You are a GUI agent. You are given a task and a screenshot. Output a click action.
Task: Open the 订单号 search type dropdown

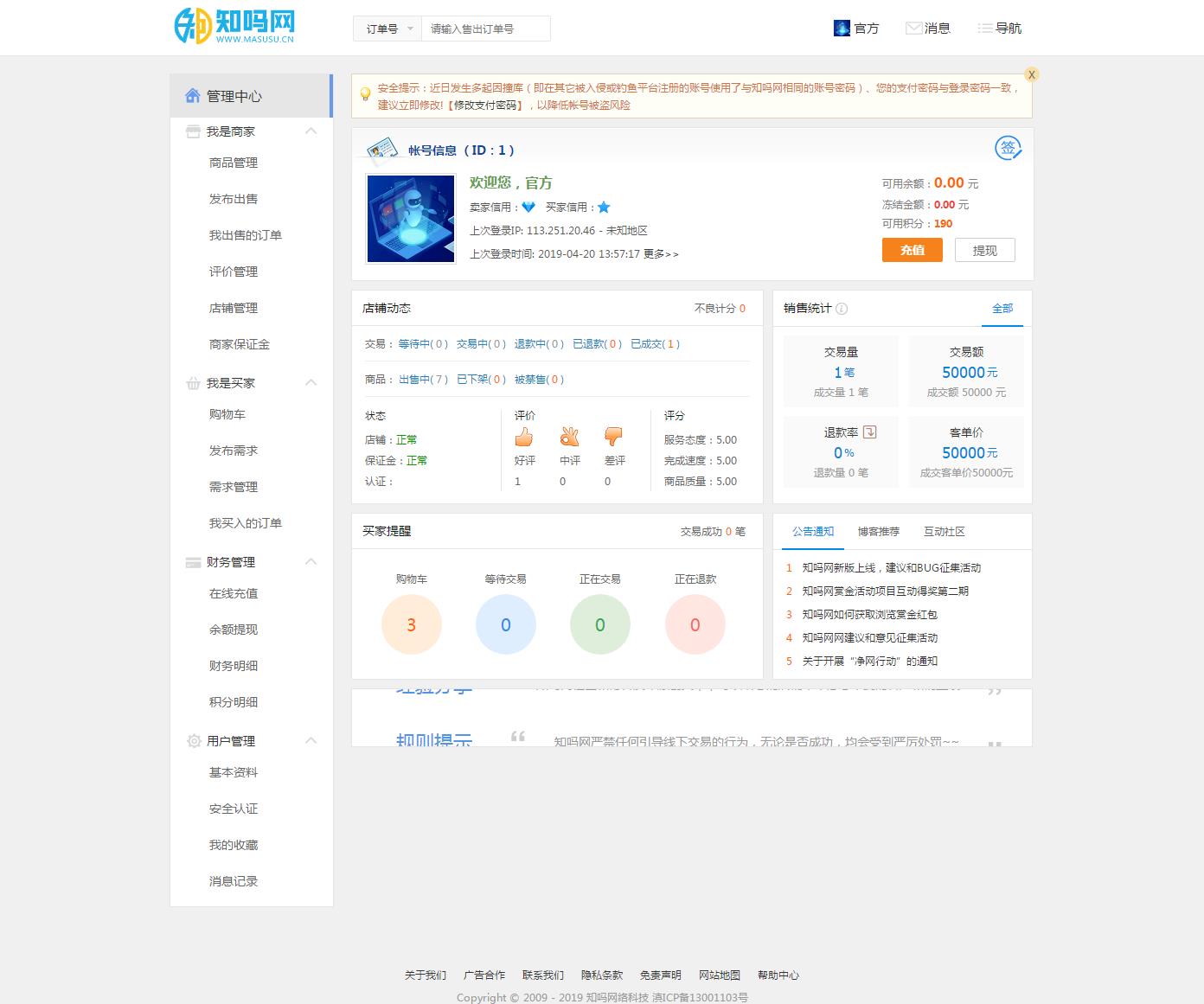(387, 29)
